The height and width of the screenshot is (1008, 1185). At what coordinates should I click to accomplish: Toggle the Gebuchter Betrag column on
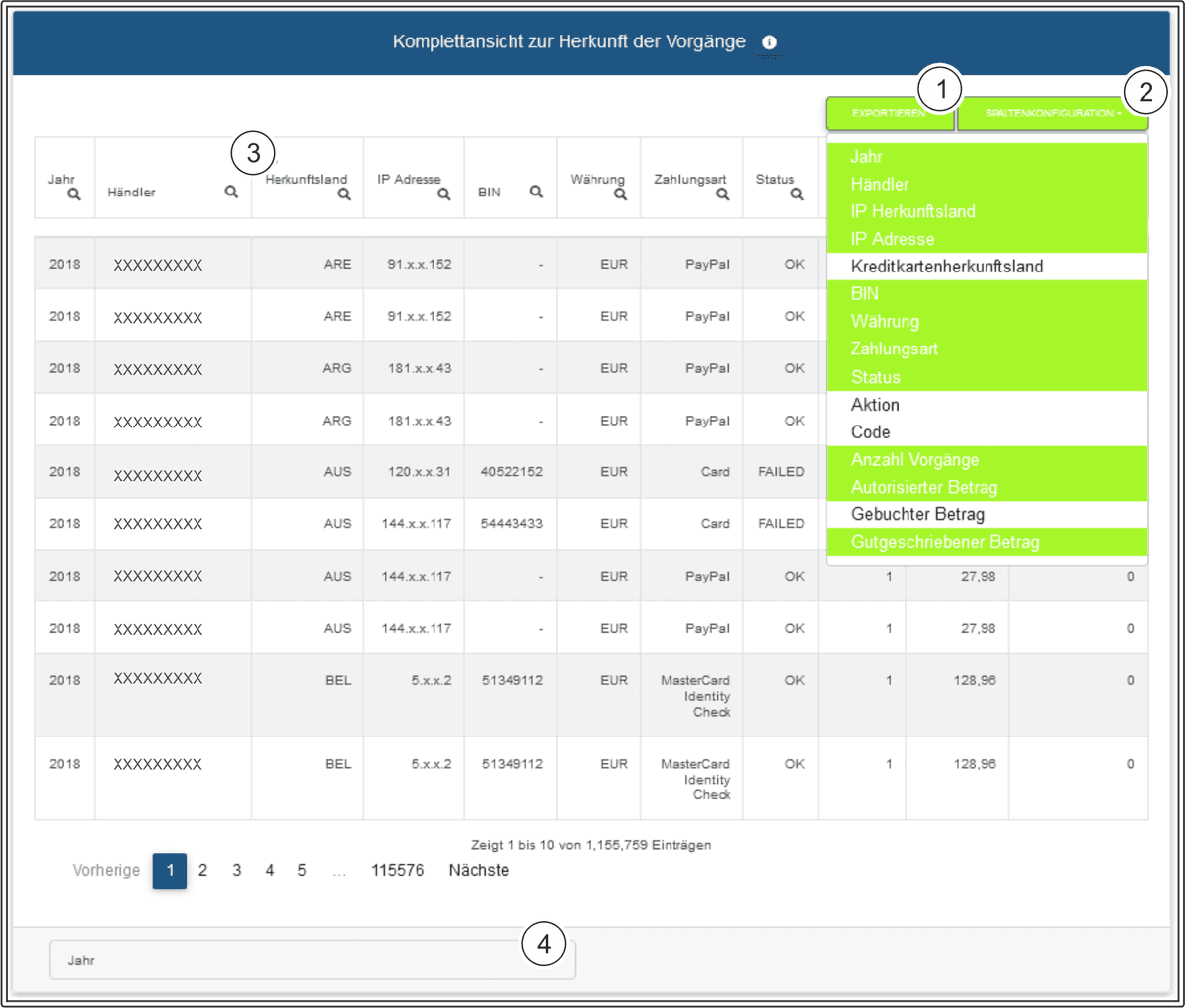[917, 514]
